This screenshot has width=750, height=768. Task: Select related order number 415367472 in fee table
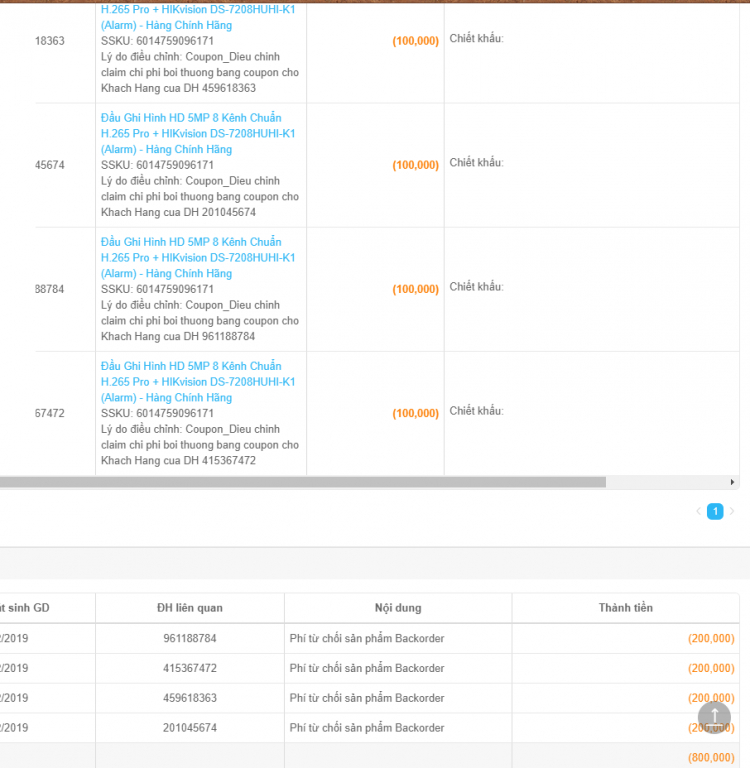coord(190,668)
